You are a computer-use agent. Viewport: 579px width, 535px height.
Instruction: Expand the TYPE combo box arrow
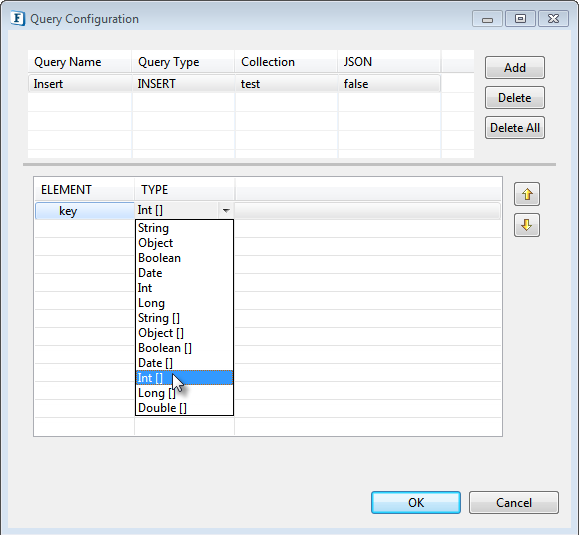point(226,210)
